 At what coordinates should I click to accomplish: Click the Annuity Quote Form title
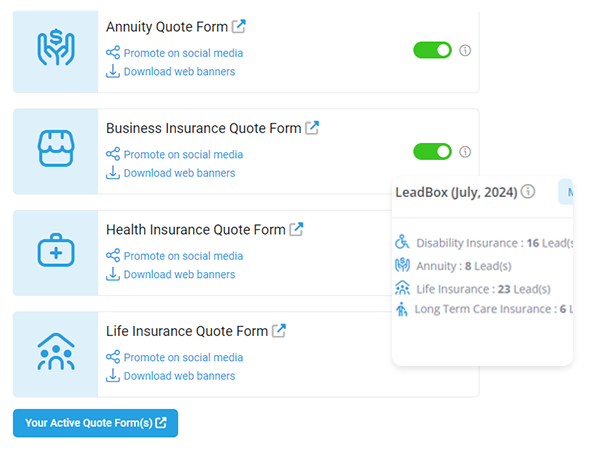167,27
